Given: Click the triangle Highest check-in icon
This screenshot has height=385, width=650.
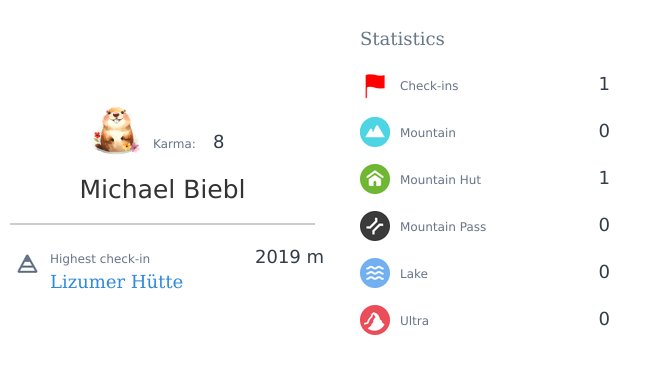Looking at the screenshot, I should point(27,264).
